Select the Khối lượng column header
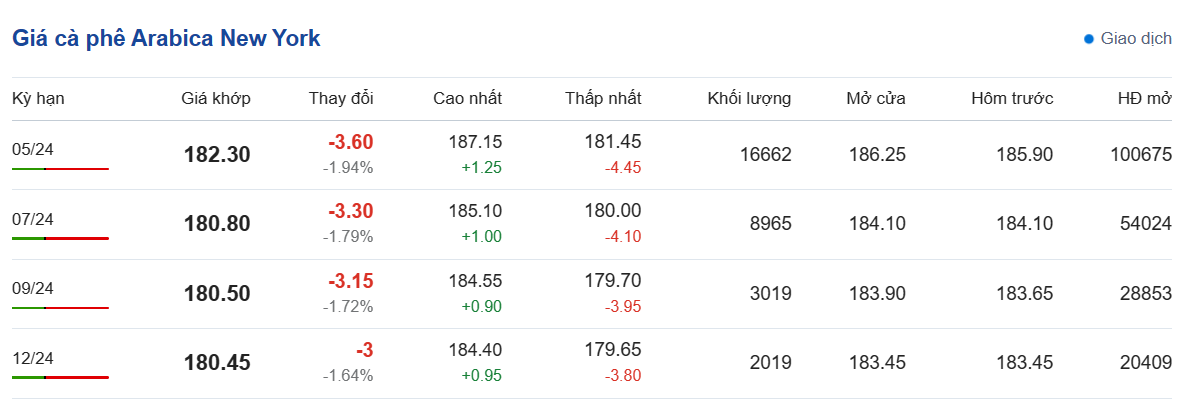Image resolution: width=1187 pixels, height=416 pixels. pos(749,98)
